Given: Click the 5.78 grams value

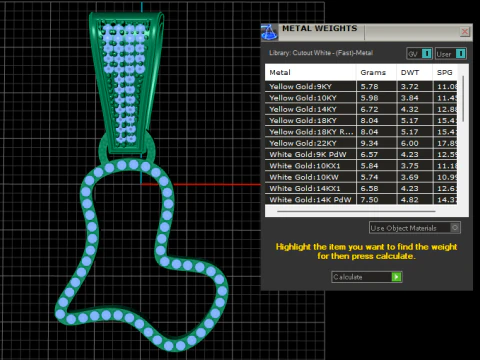Looking at the screenshot, I should pos(369,86).
